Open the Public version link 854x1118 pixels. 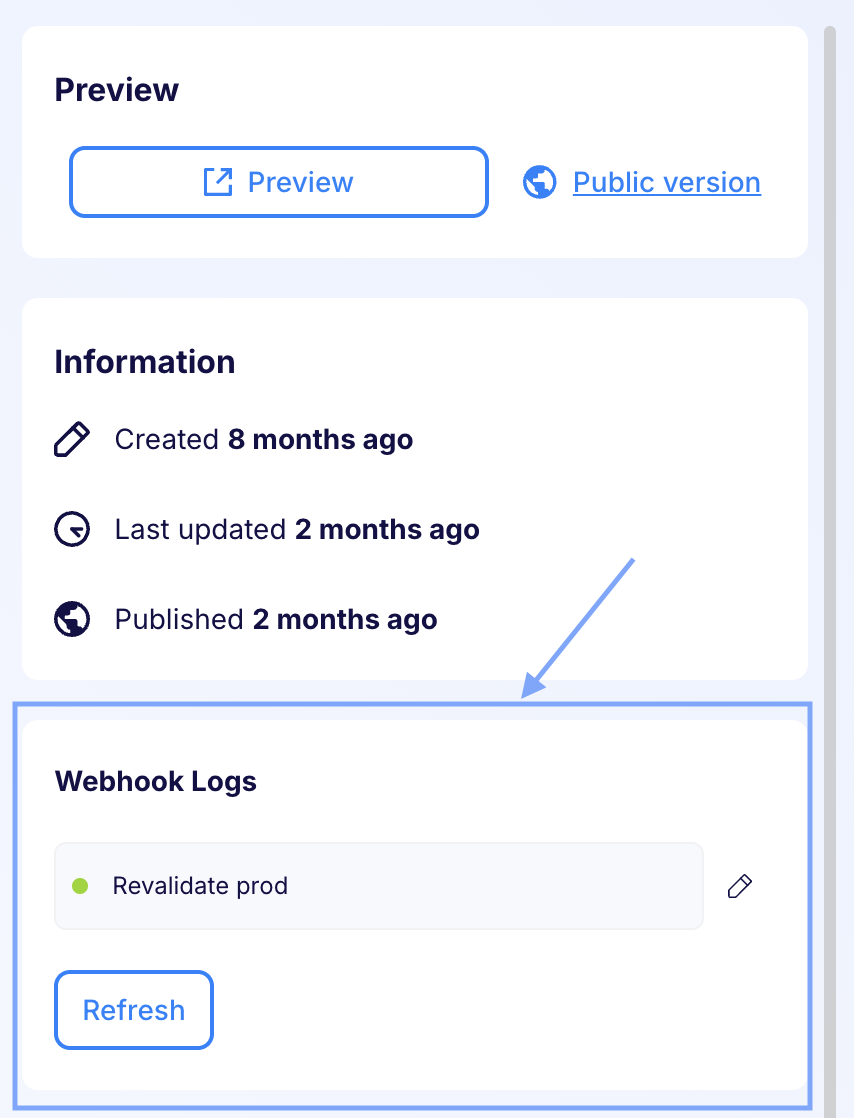pos(666,182)
